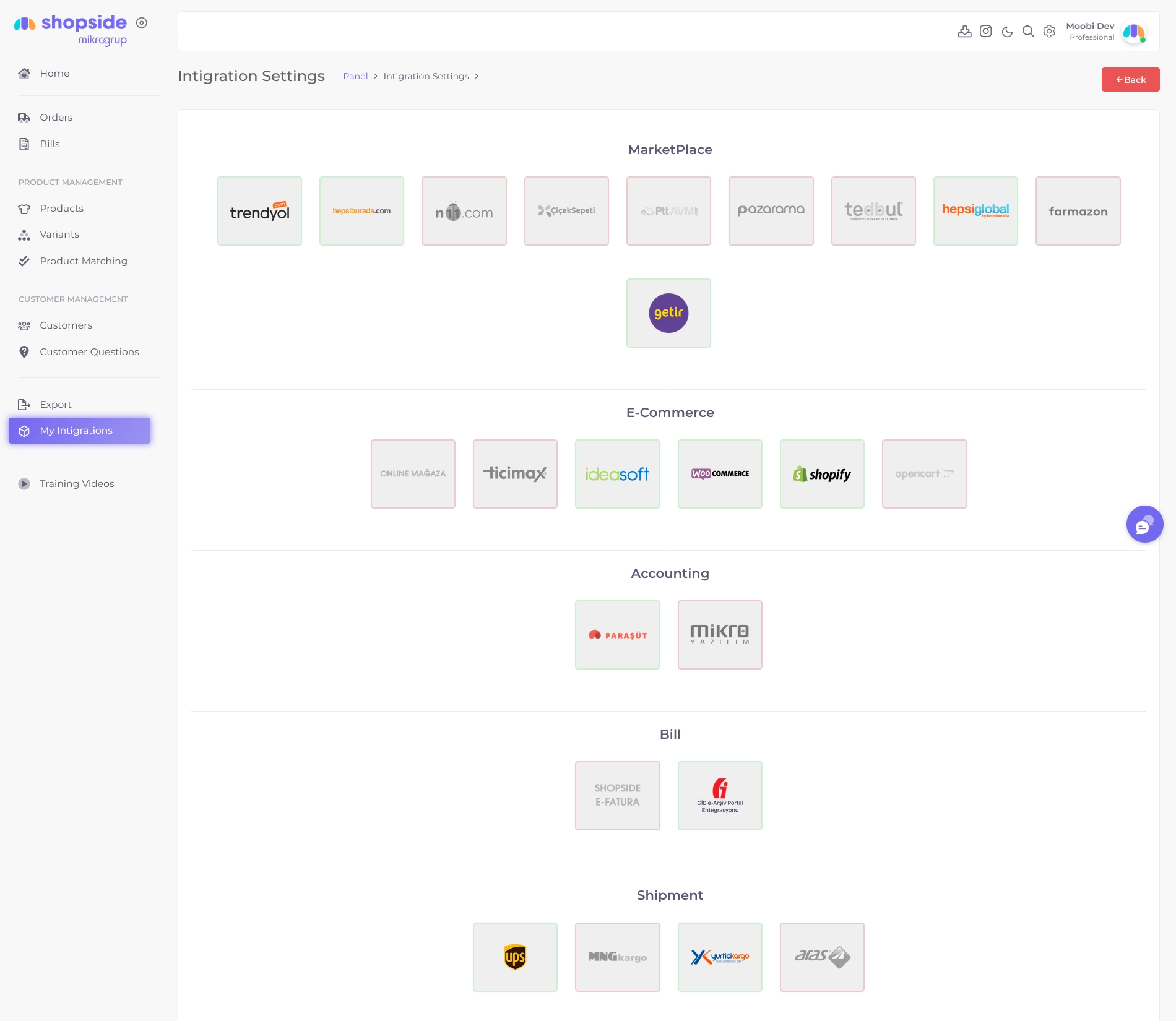This screenshot has width=1176, height=1021.
Task: Open the WooCommerce integration card
Action: tap(720, 474)
